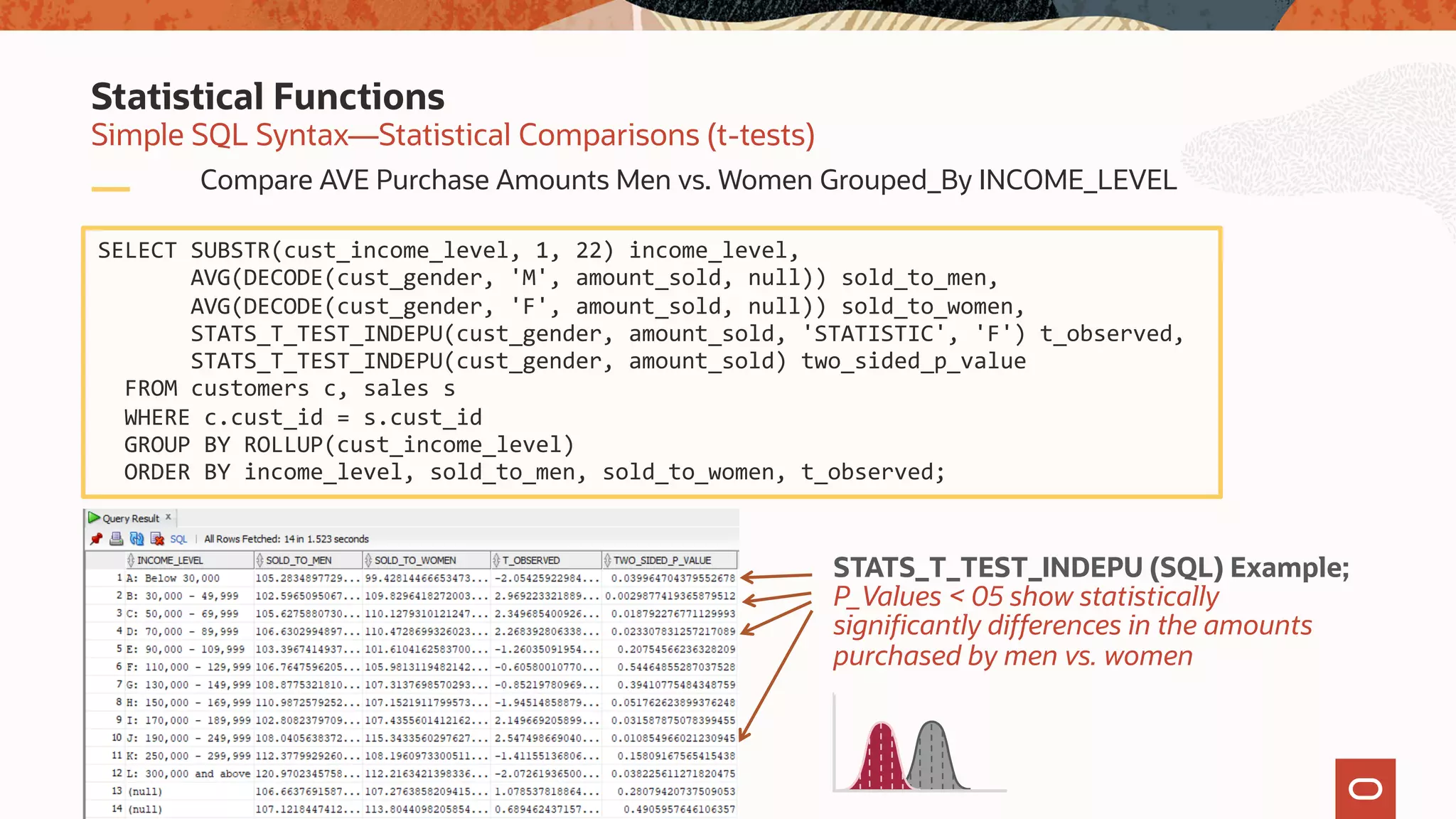Select the cell 'I: 170,000 - 189,999'
Screen dimensions: 1456x819
point(189,720)
